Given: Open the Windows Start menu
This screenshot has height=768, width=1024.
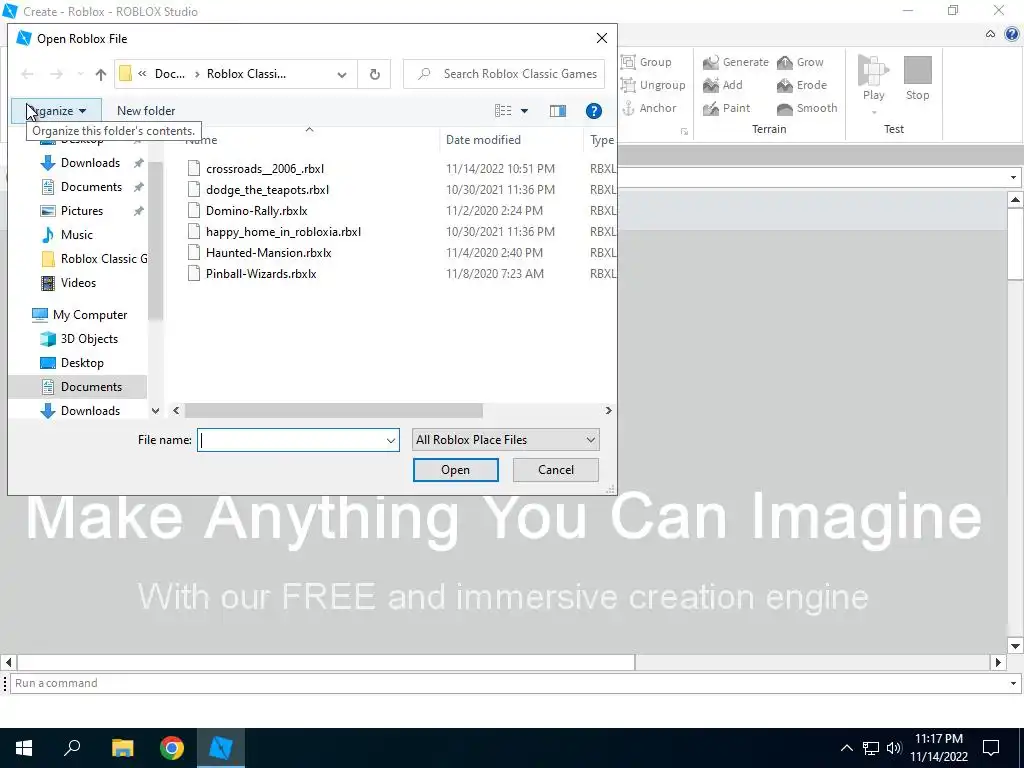Looking at the screenshot, I should (x=24, y=748).
